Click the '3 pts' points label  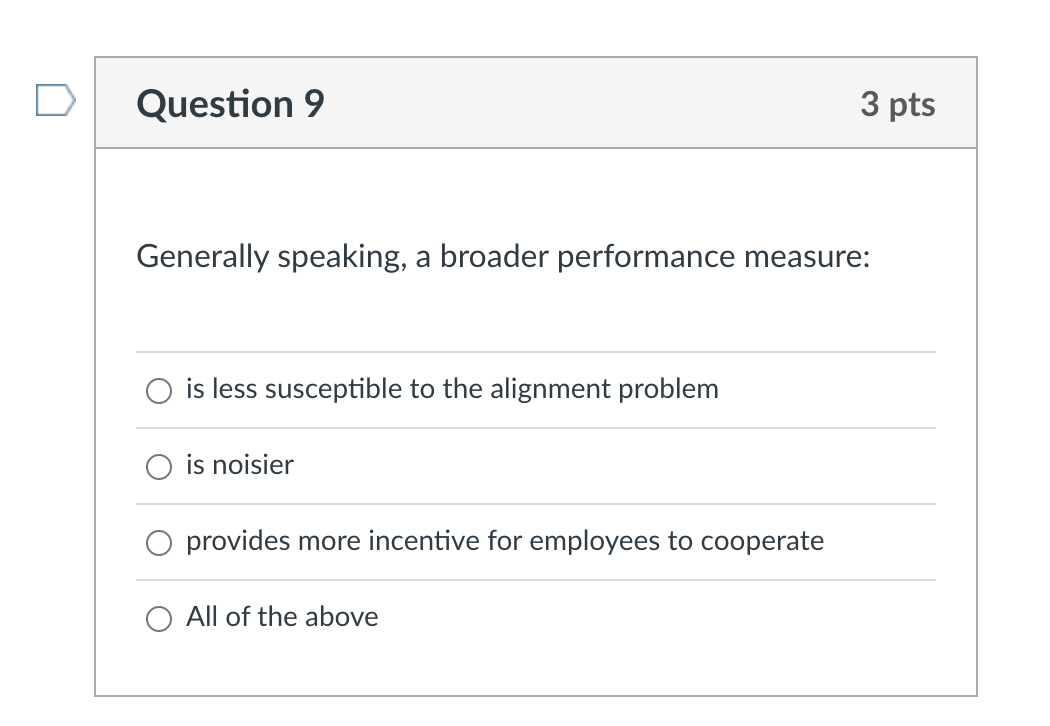pos(897,104)
